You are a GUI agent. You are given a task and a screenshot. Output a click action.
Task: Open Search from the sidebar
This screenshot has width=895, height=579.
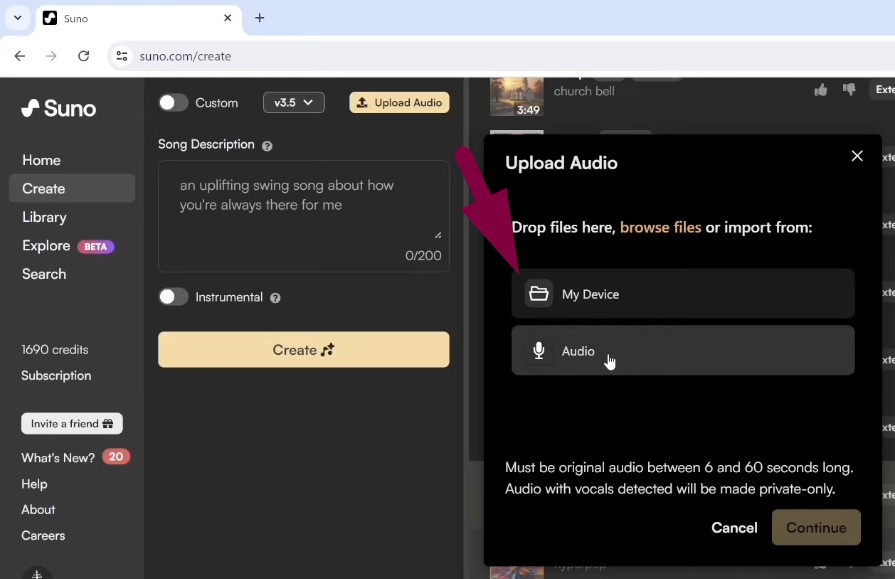click(44, 274)
